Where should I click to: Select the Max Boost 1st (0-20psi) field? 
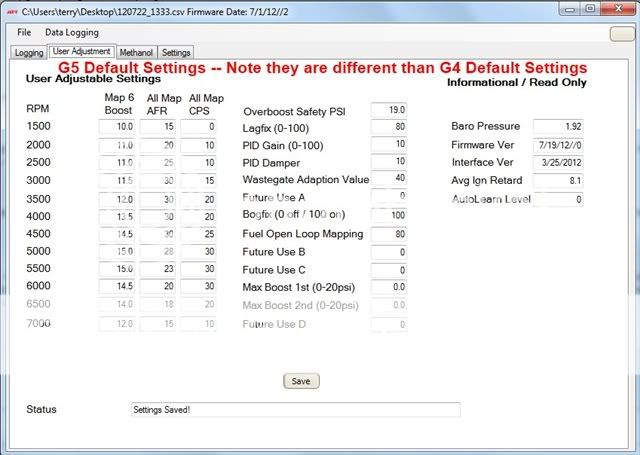click(389, 288)
